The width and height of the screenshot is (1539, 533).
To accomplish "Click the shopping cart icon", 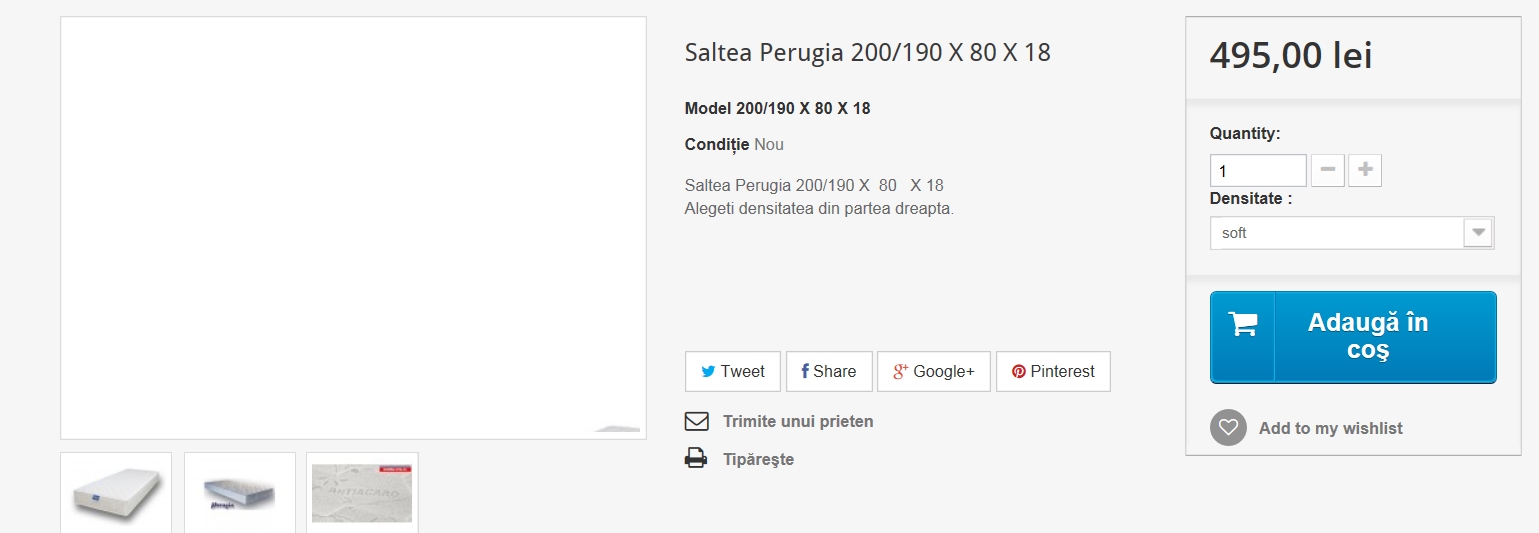I will tap(1243, 324).
